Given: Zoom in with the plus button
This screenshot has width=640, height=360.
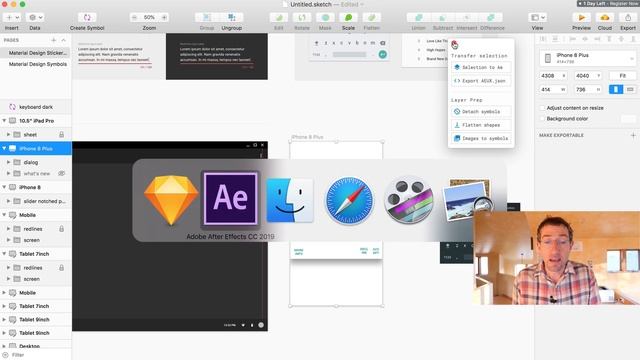Looking at the screenshot, I should click(164, 18).
